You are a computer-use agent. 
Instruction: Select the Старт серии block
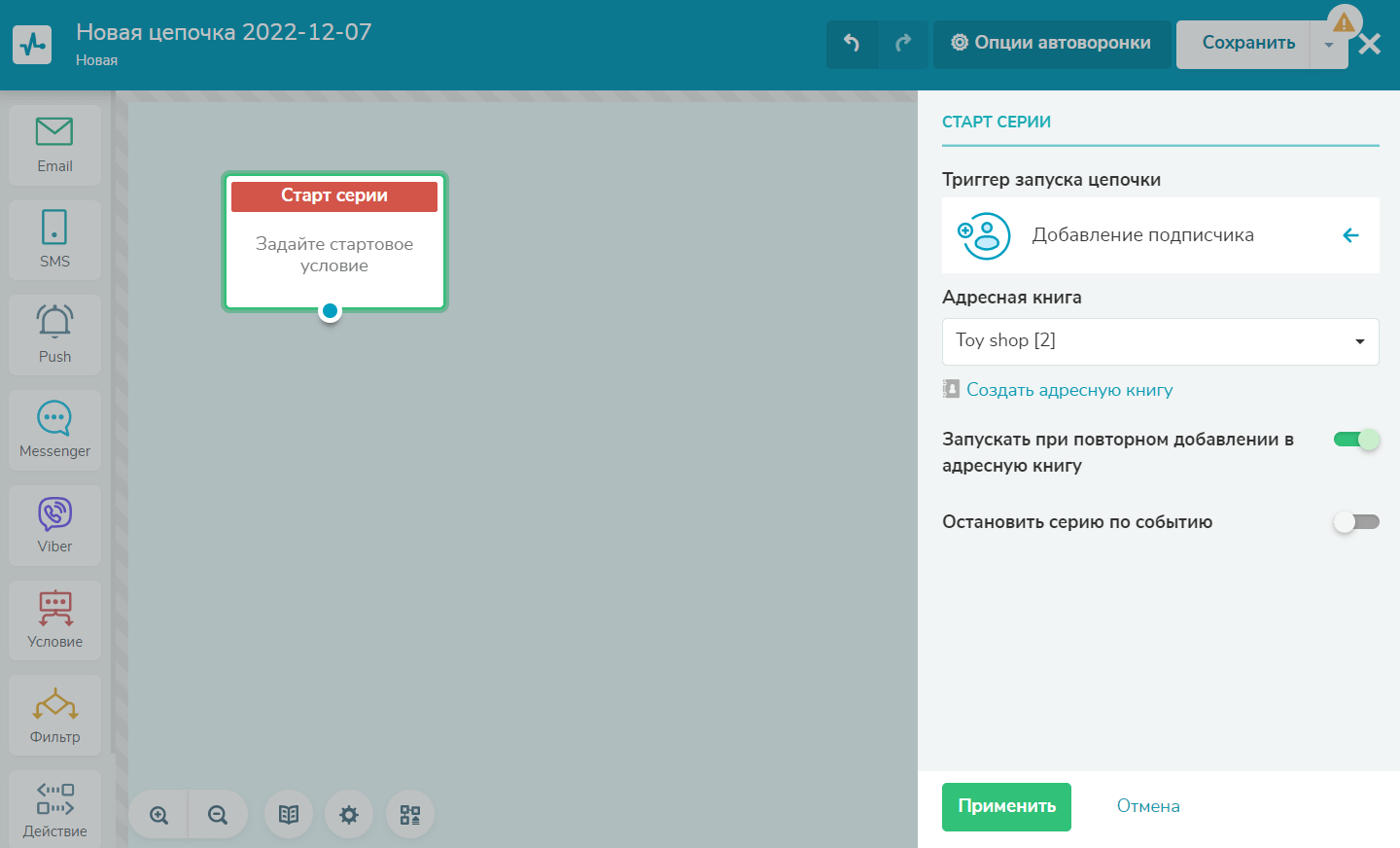(334, 242)
